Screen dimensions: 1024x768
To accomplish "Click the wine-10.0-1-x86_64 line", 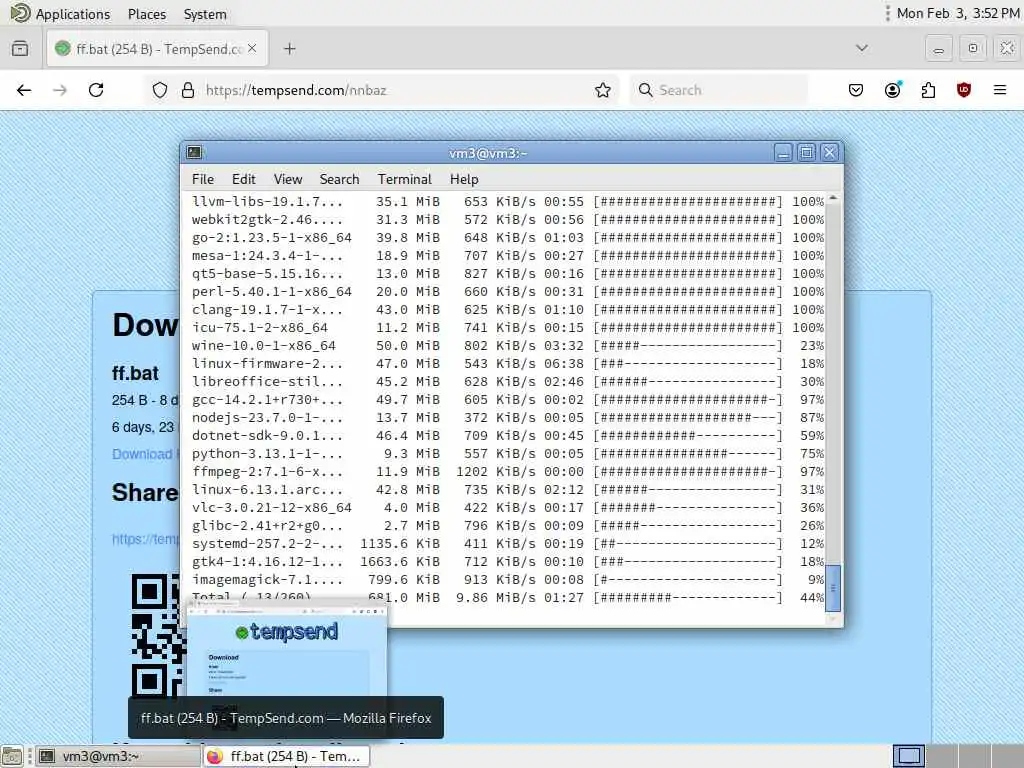I will (507, 345).
